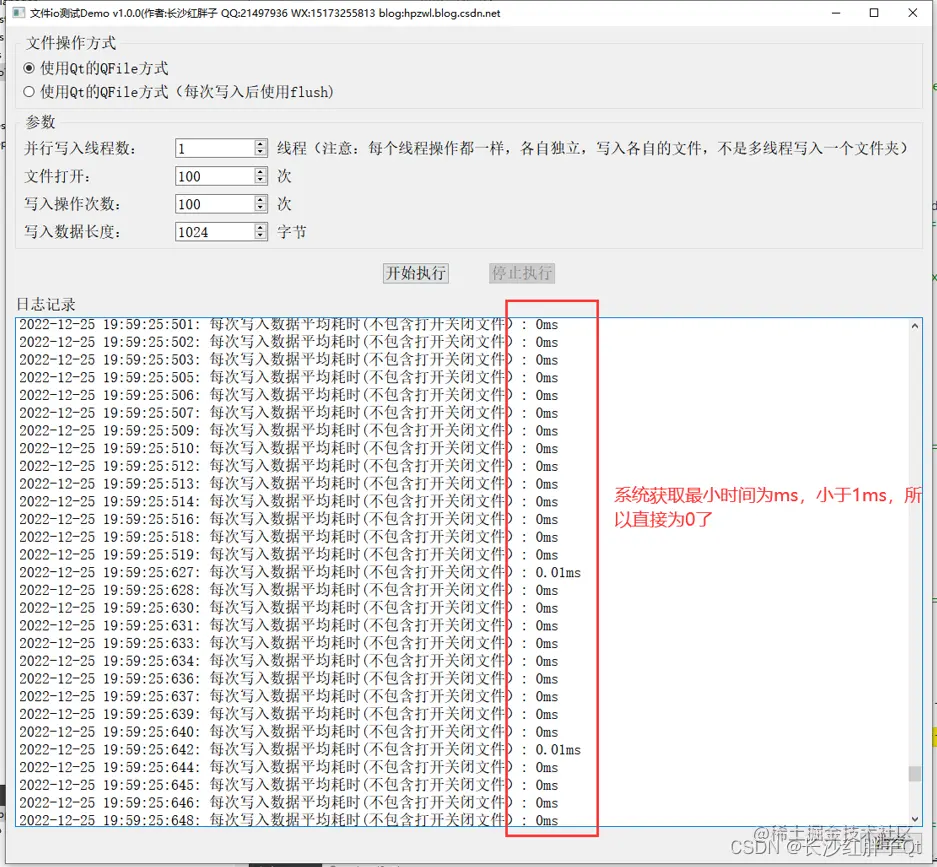Increase the write operation count (写入操作次数)
The width and height of the screenshot is (937, 867).
[x=260, y=200]
